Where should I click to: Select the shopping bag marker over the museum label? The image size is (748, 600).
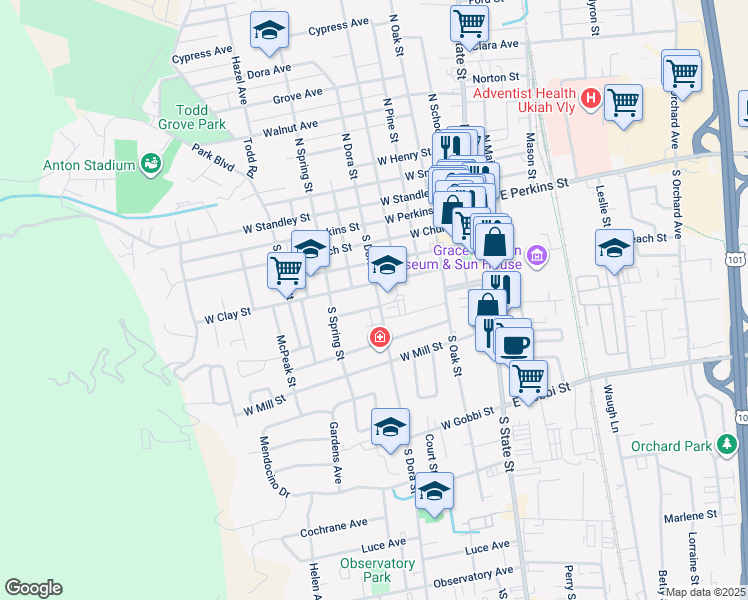(x=495, y=243)
